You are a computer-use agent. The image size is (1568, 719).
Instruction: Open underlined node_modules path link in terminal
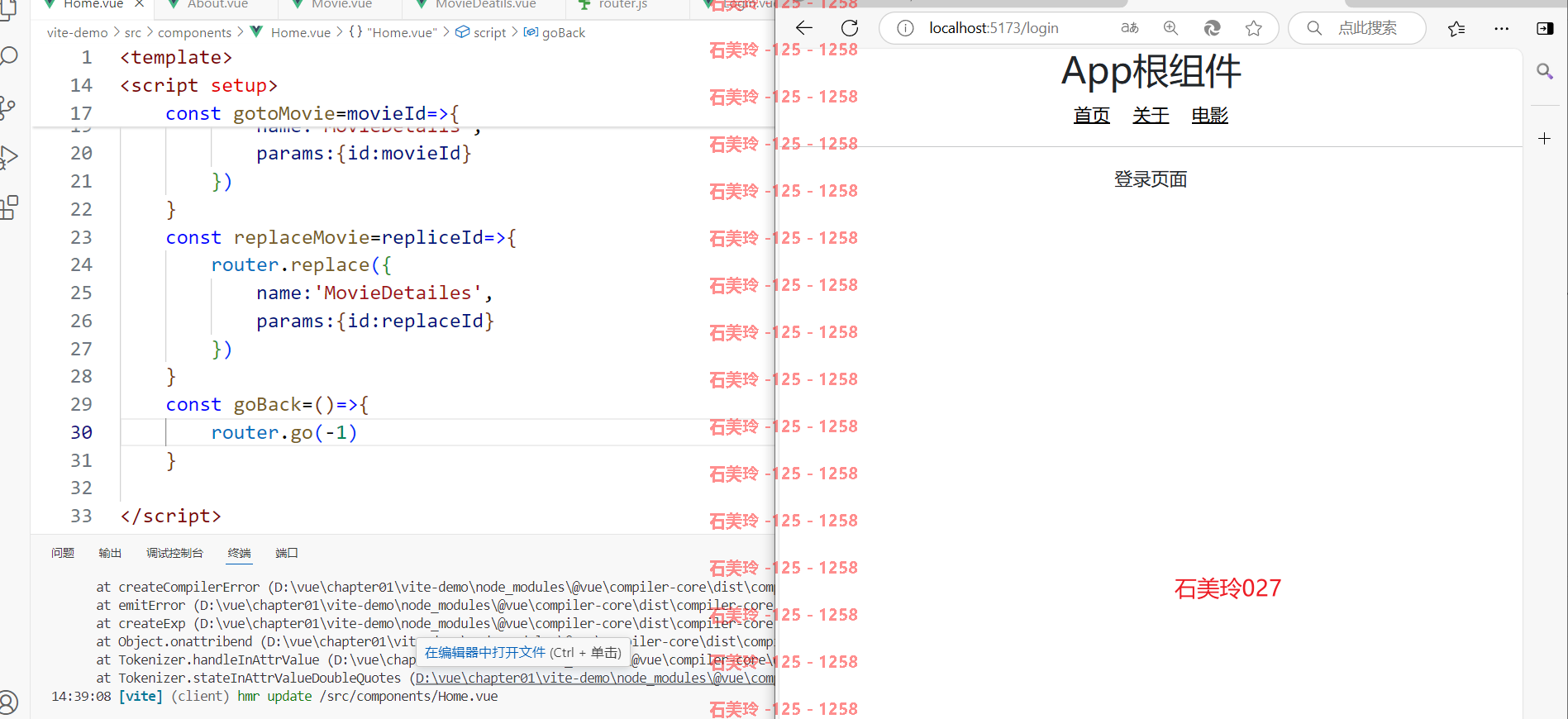pos(594,678)
